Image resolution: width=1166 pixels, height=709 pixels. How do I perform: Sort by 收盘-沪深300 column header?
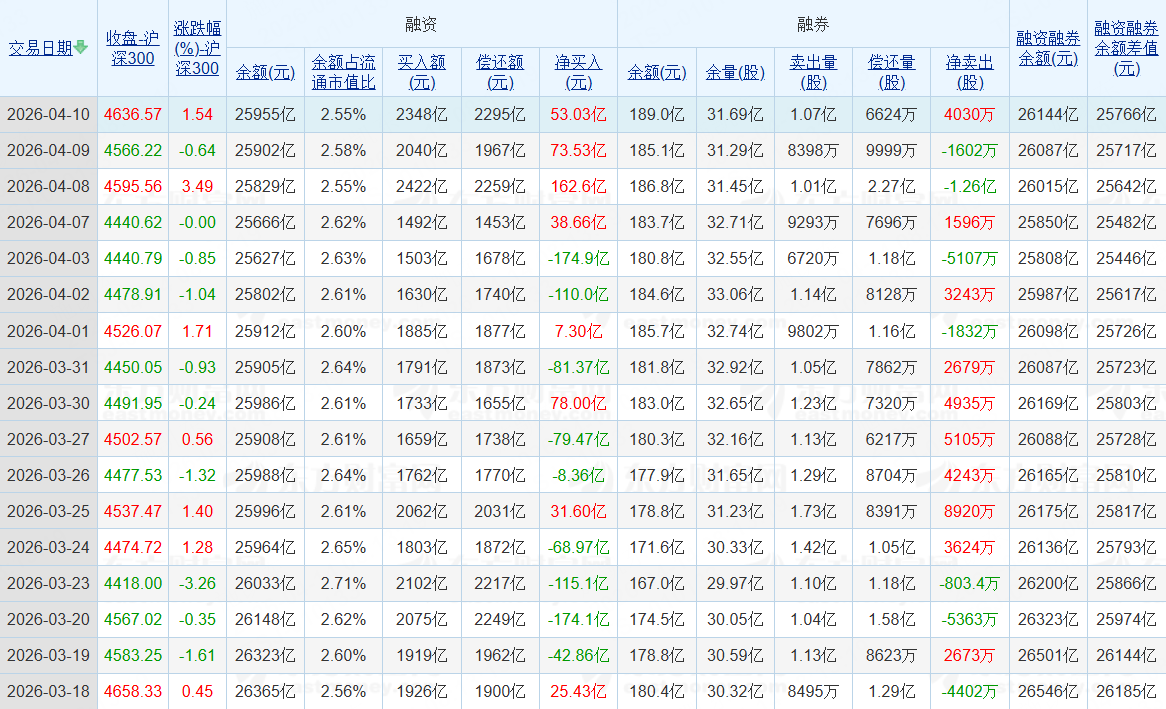[x=132, y=48]
